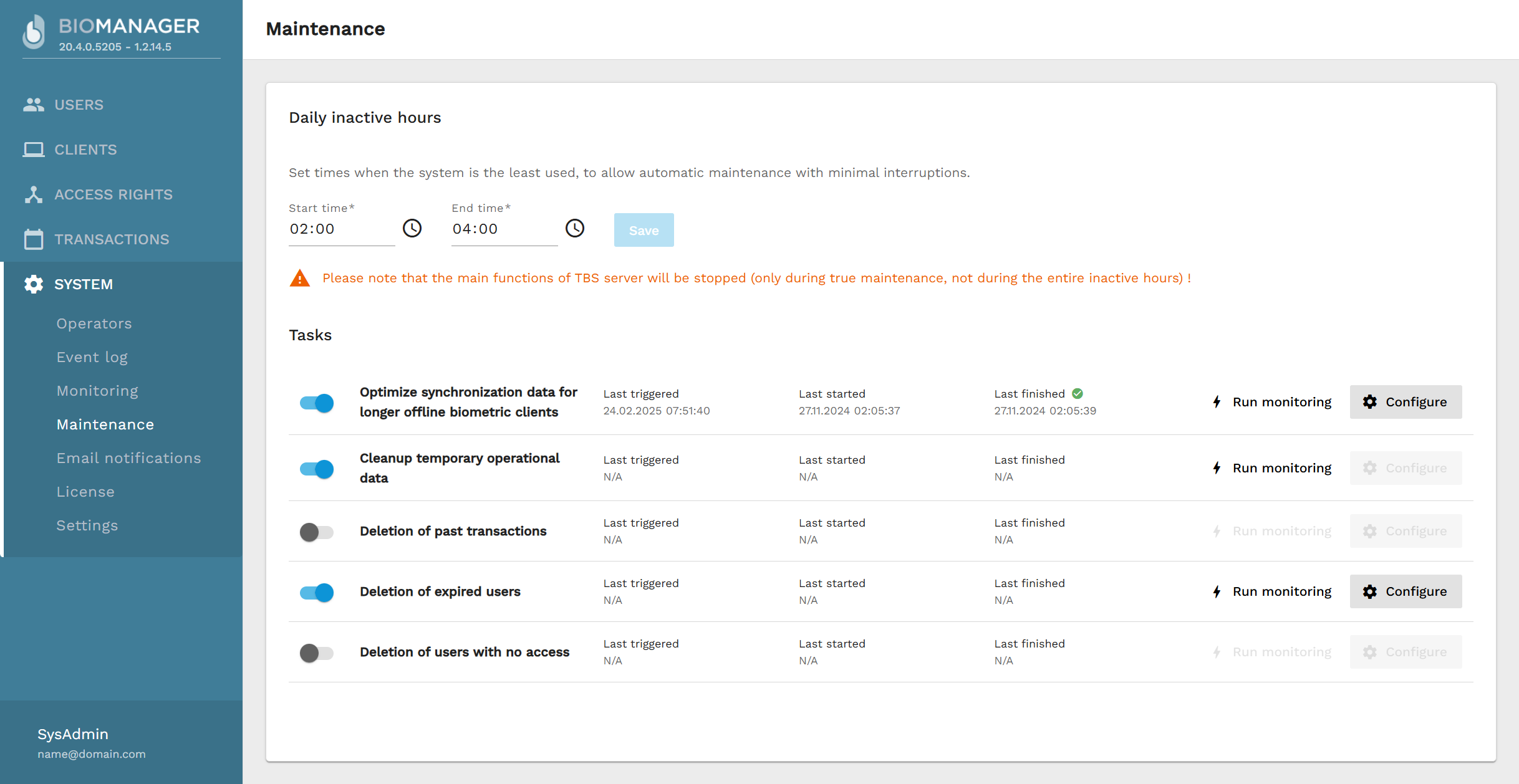The image size is (1519, 784).
Task: Click the Access Rights hierarchy icon
Action: point(34,194)
